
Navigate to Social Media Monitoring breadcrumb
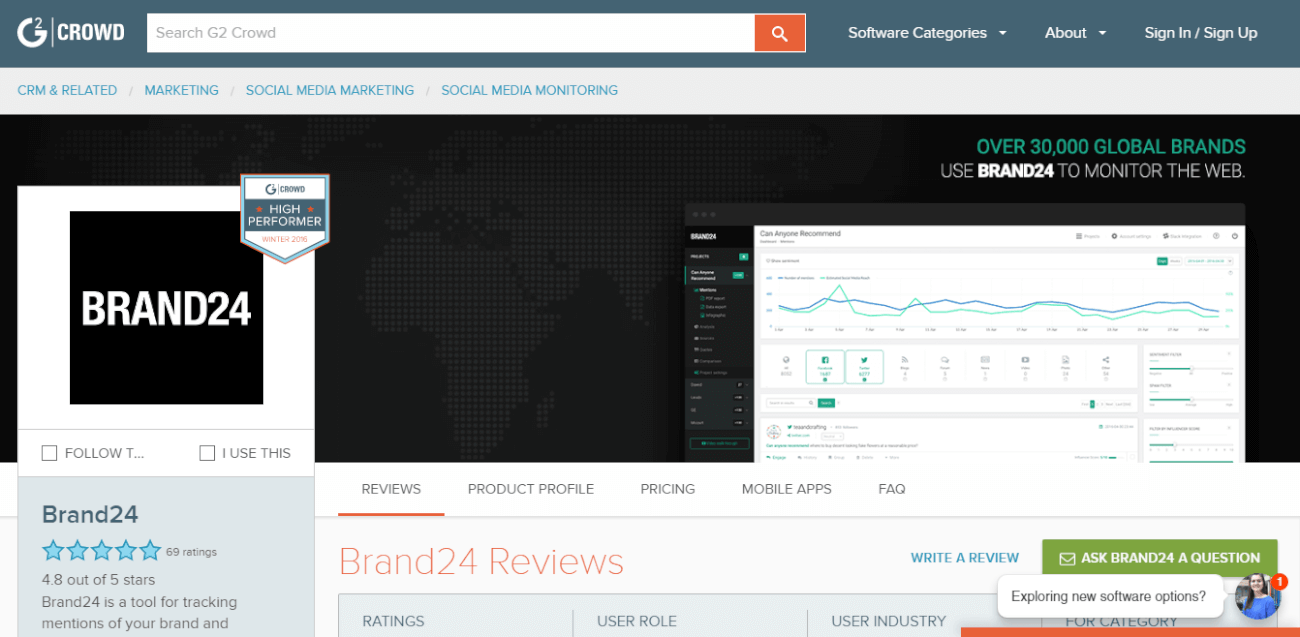(529, 90)
